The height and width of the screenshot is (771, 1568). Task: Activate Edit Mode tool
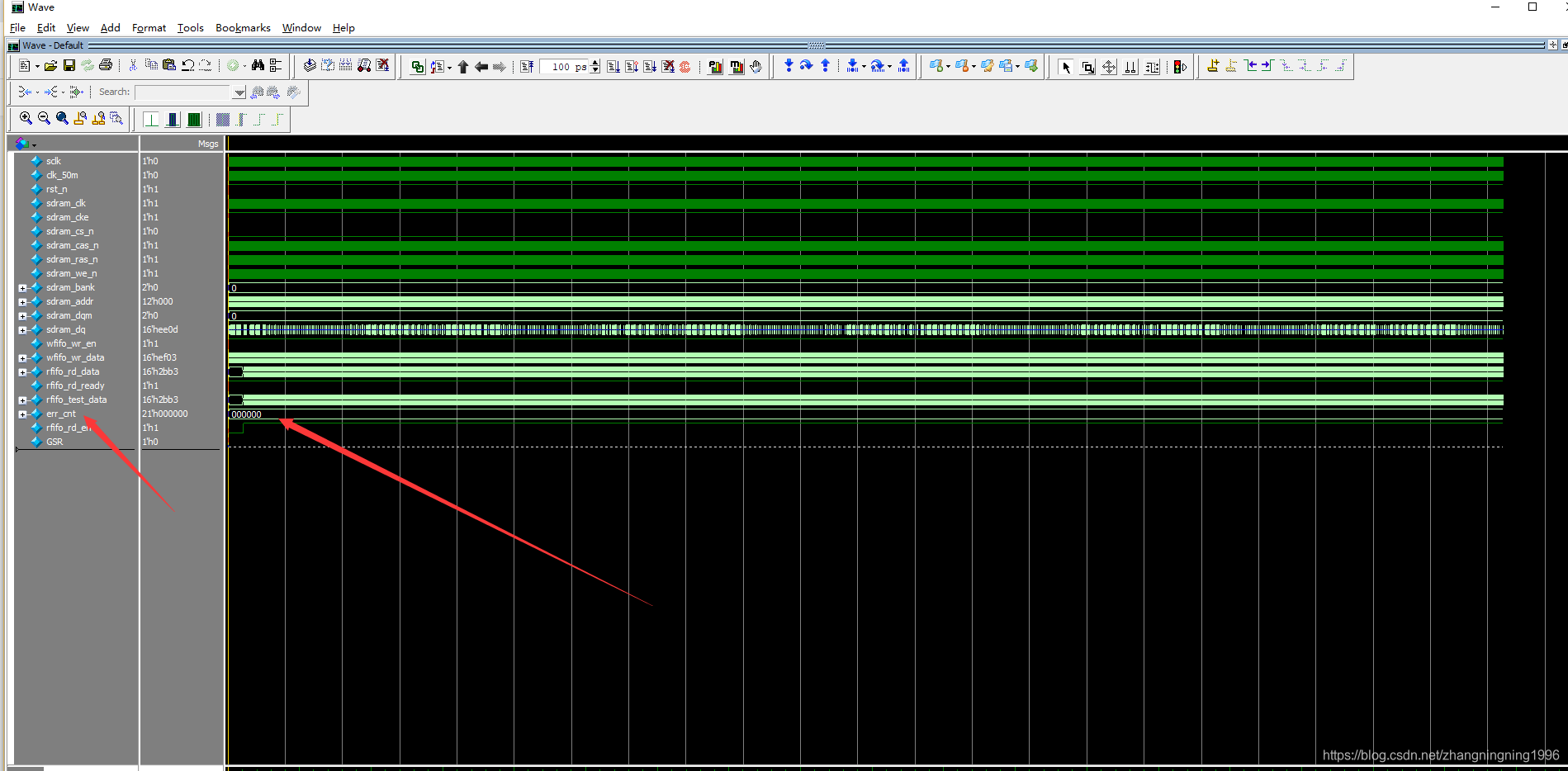[1152, 67]
